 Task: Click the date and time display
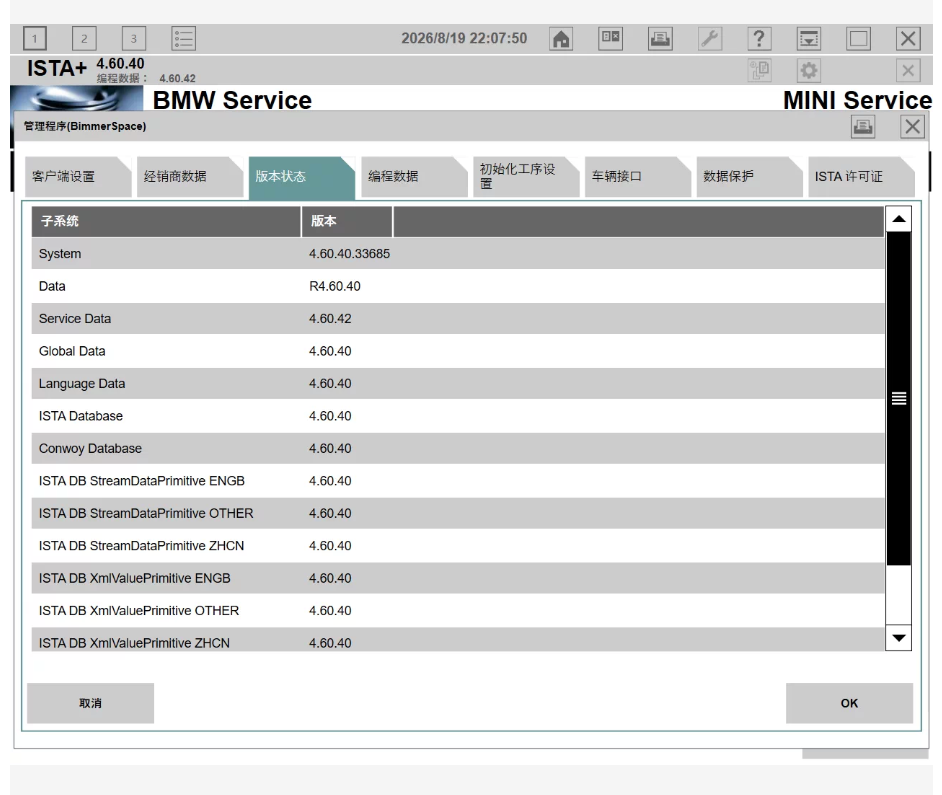point(464,38)
